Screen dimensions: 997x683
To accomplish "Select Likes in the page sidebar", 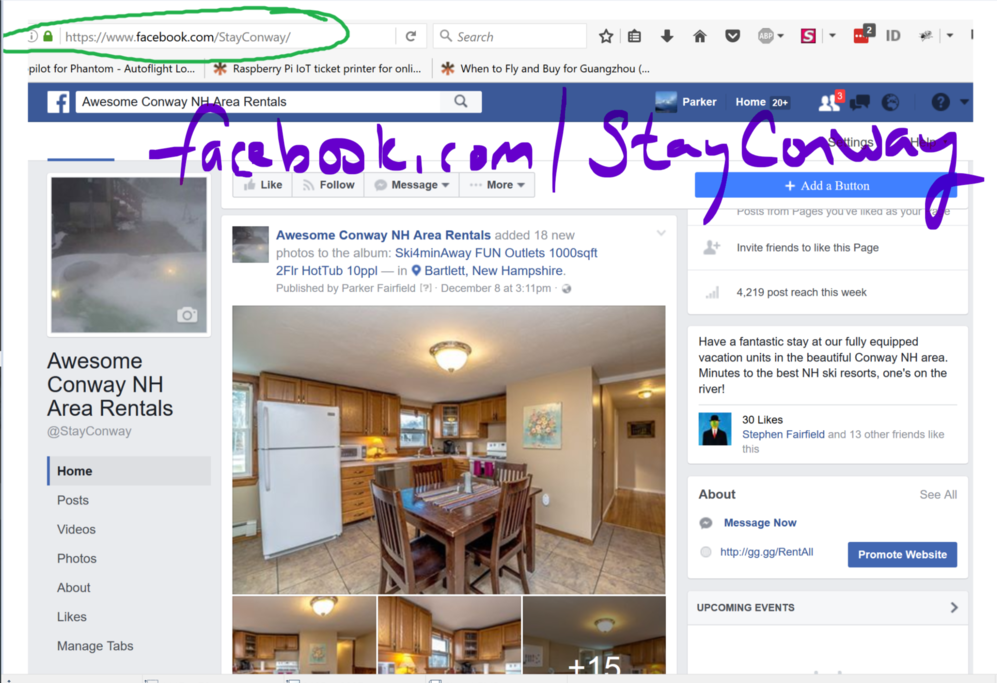I will [72, 617].
